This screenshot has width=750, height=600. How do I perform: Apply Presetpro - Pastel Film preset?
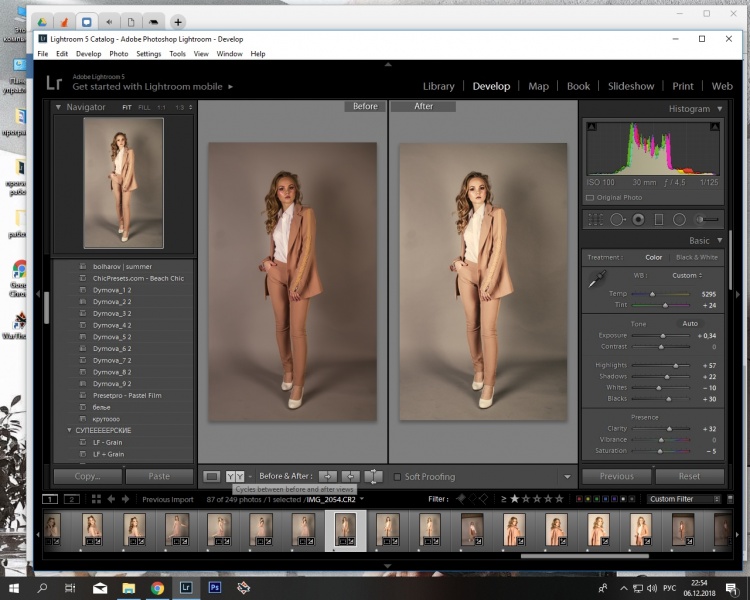coord(127,396)
